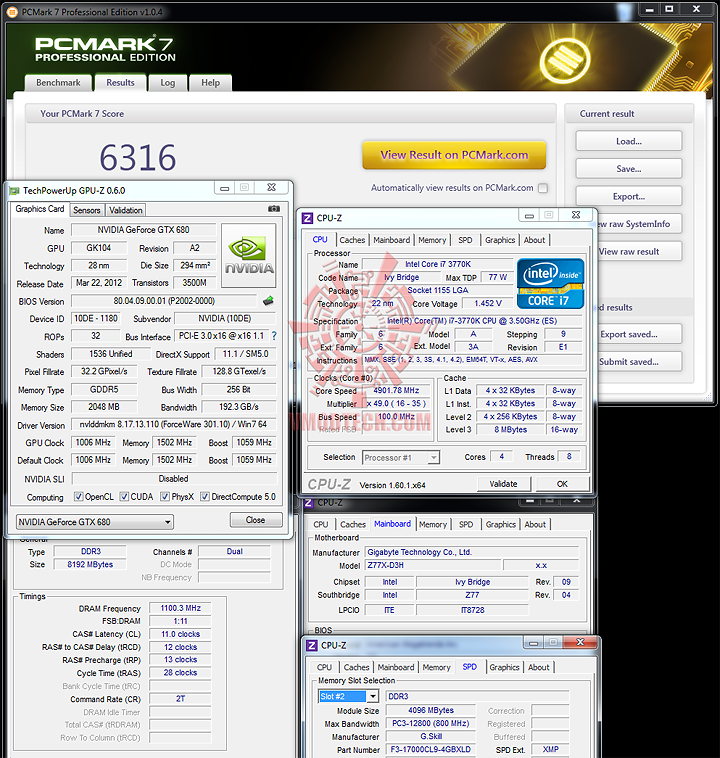Toggle Automatically view results on PCMark.com

click(x=543, y=188)
